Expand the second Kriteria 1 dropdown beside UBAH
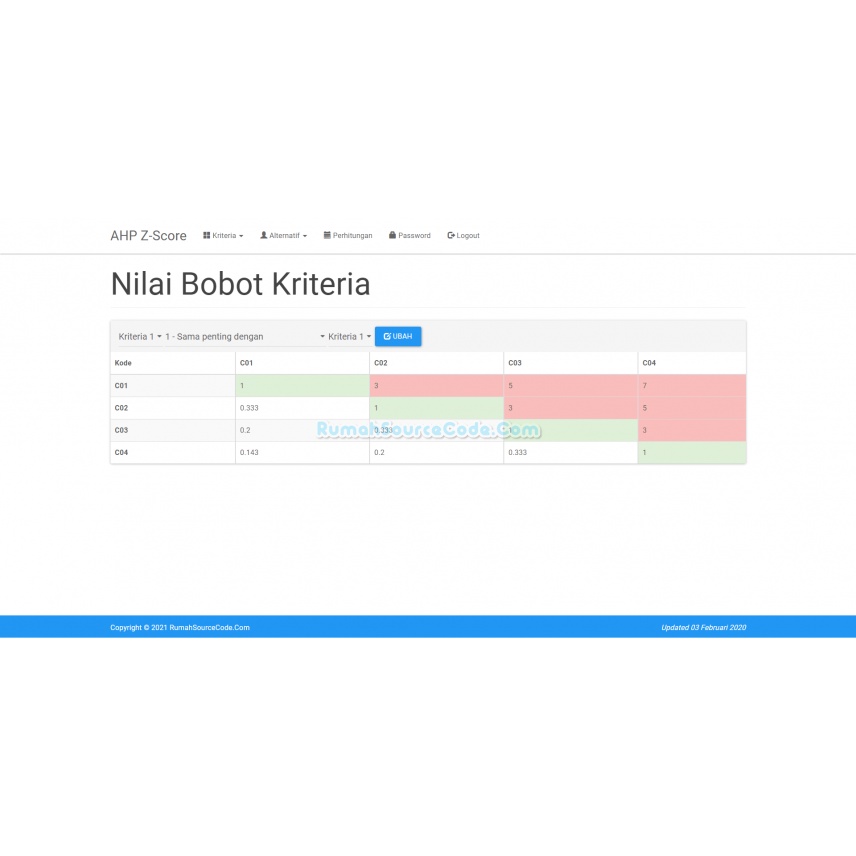Viewport: 856px width, 856px height. pyautogui.click(x=349, y=337)
